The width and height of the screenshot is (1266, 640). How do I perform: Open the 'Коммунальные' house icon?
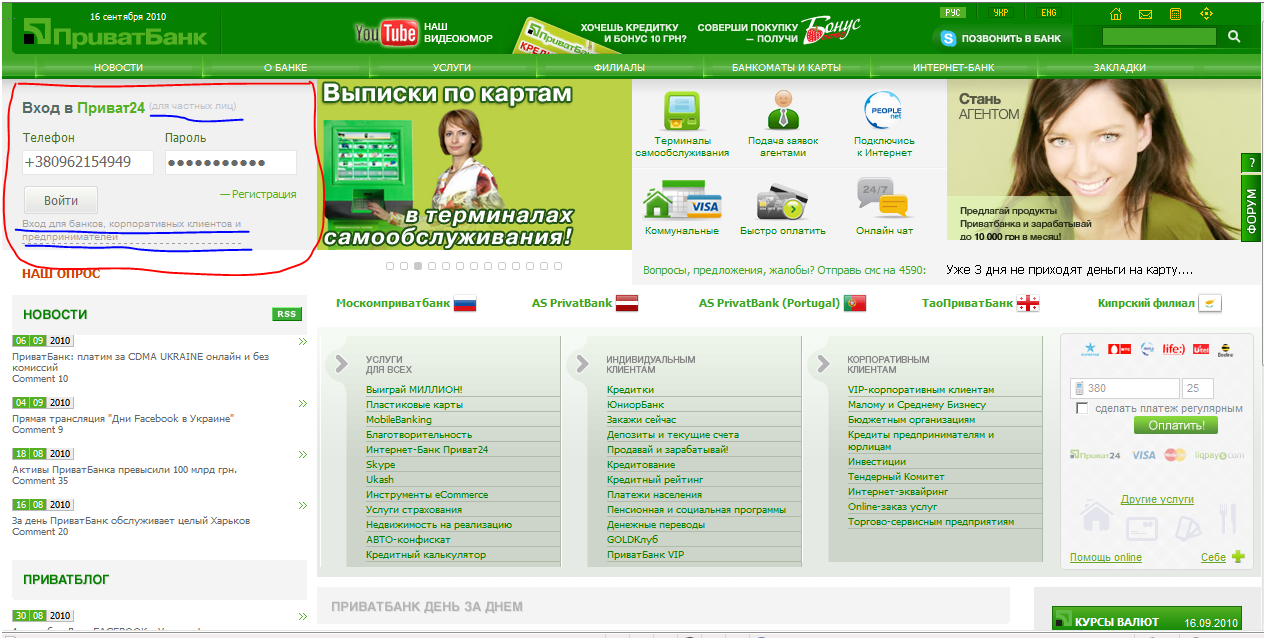[681, 201]
